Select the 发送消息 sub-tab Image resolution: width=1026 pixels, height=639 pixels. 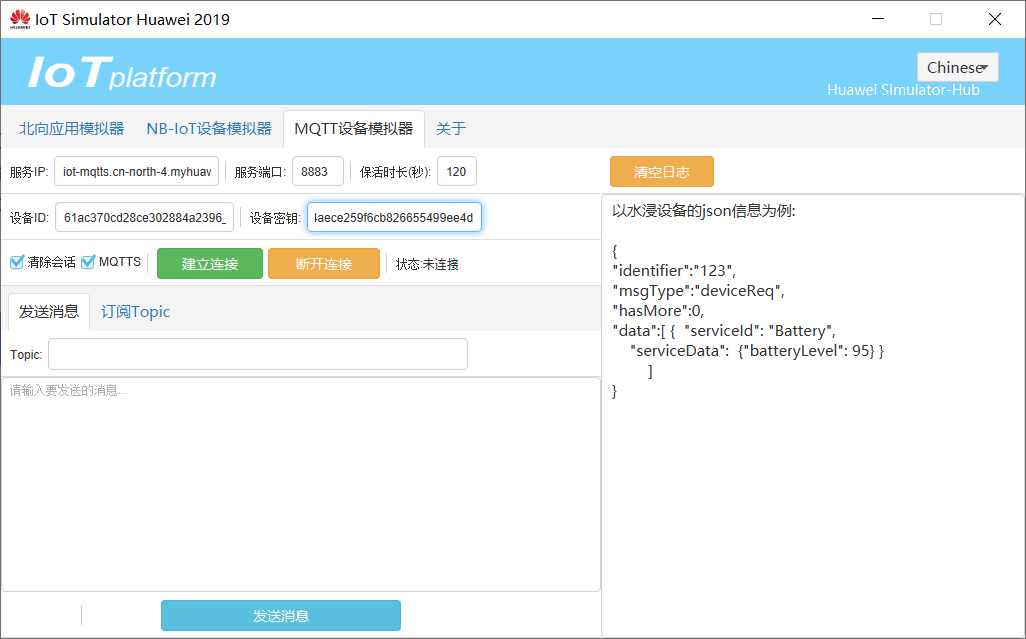click(x=49, y=312)
